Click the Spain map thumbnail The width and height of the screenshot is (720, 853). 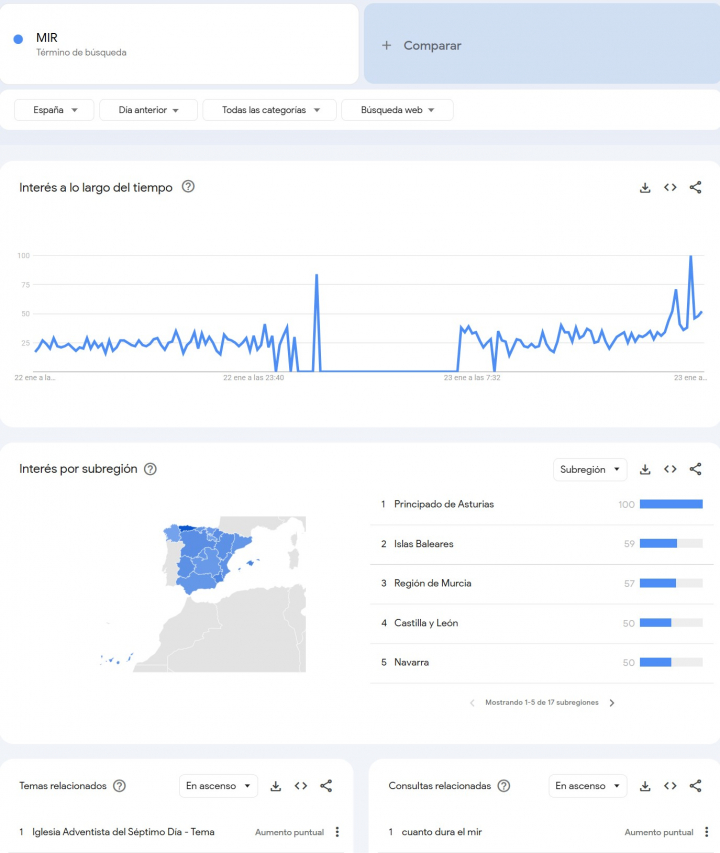pos(203,594)
